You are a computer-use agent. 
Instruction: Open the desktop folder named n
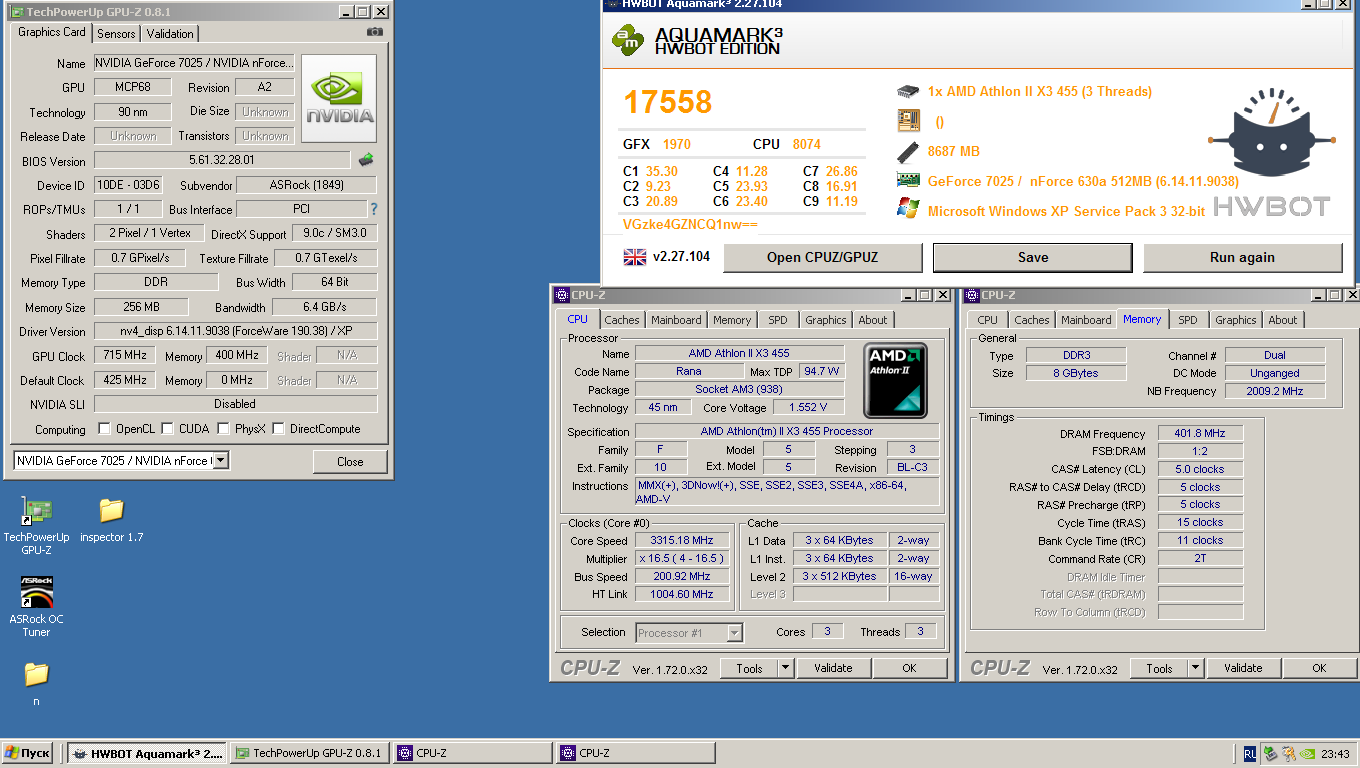tap(36, 684)
